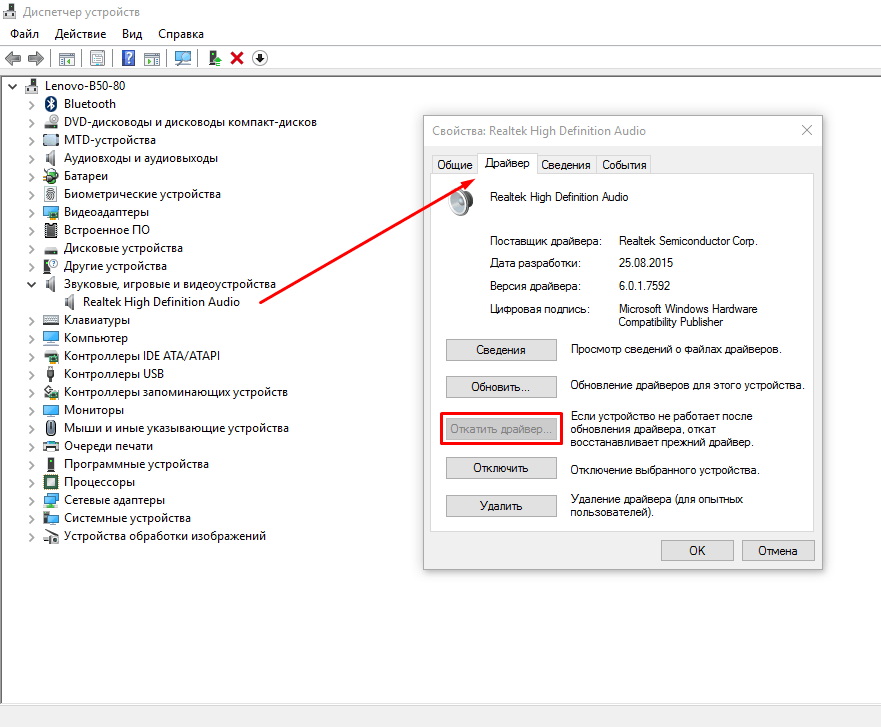
Task: Confirm dialog with OK button
Action: [697, 551]
